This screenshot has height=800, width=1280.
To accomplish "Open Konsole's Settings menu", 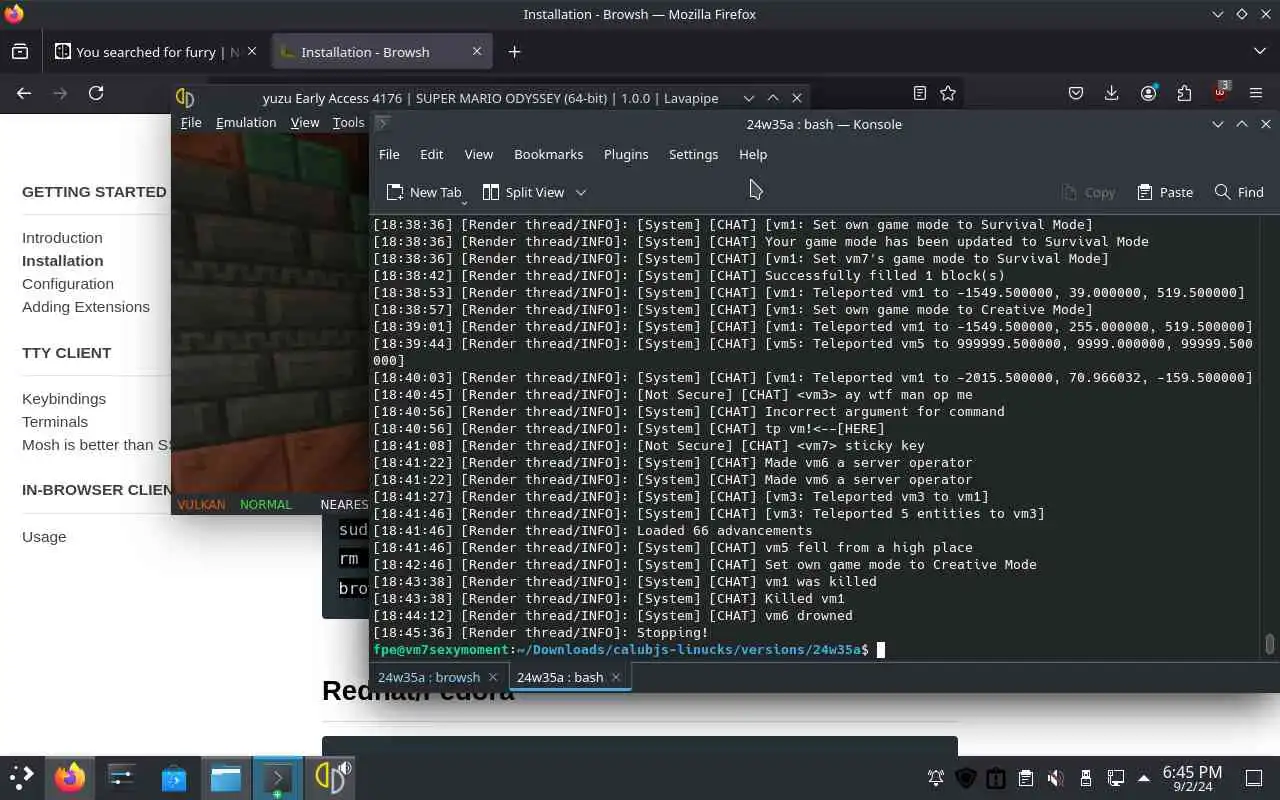I will tap(693, 154).
